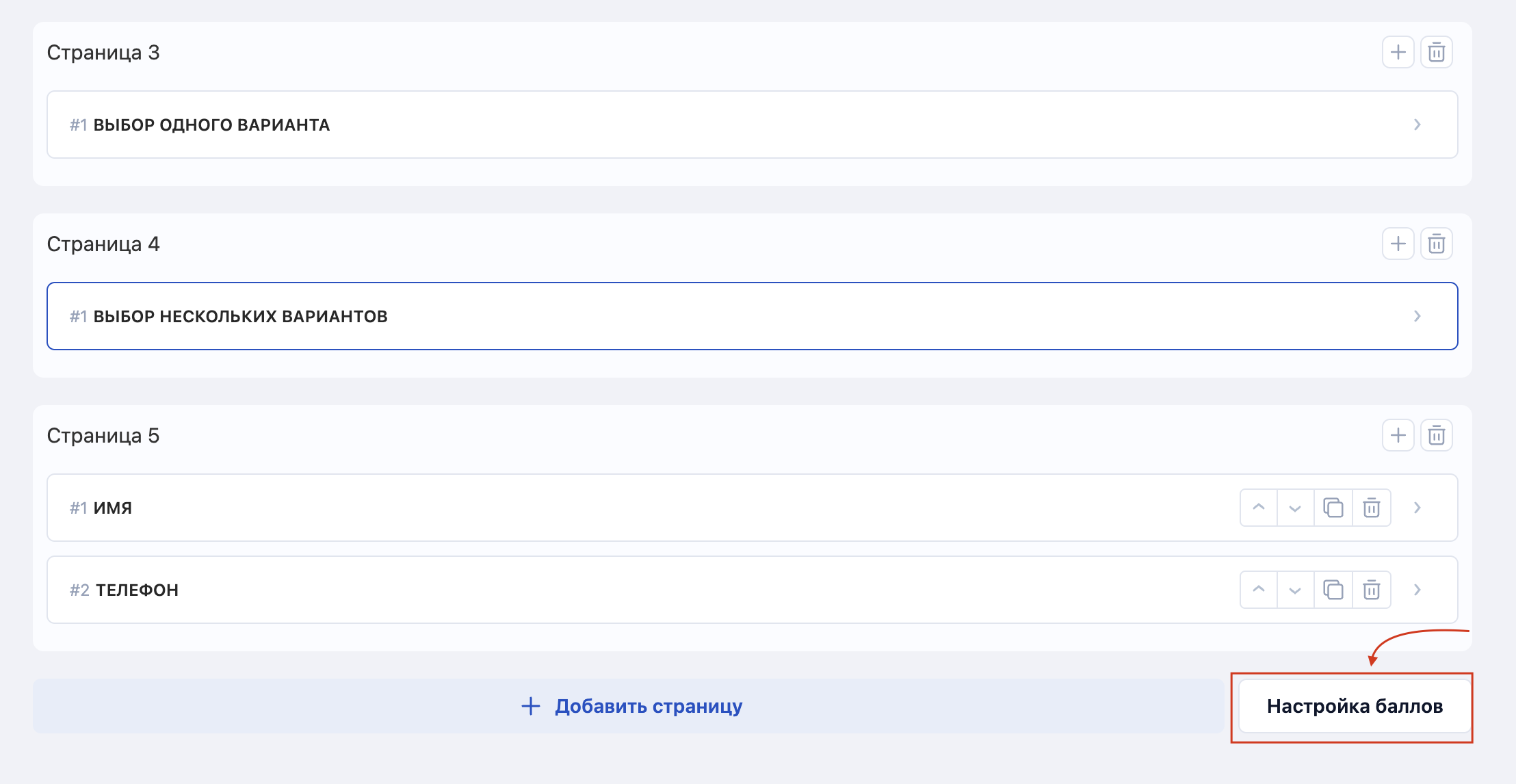The width and height of the screenshot is (1516, 784).
Task: Click the plus icon on Страница 5
Action: 1398,436
